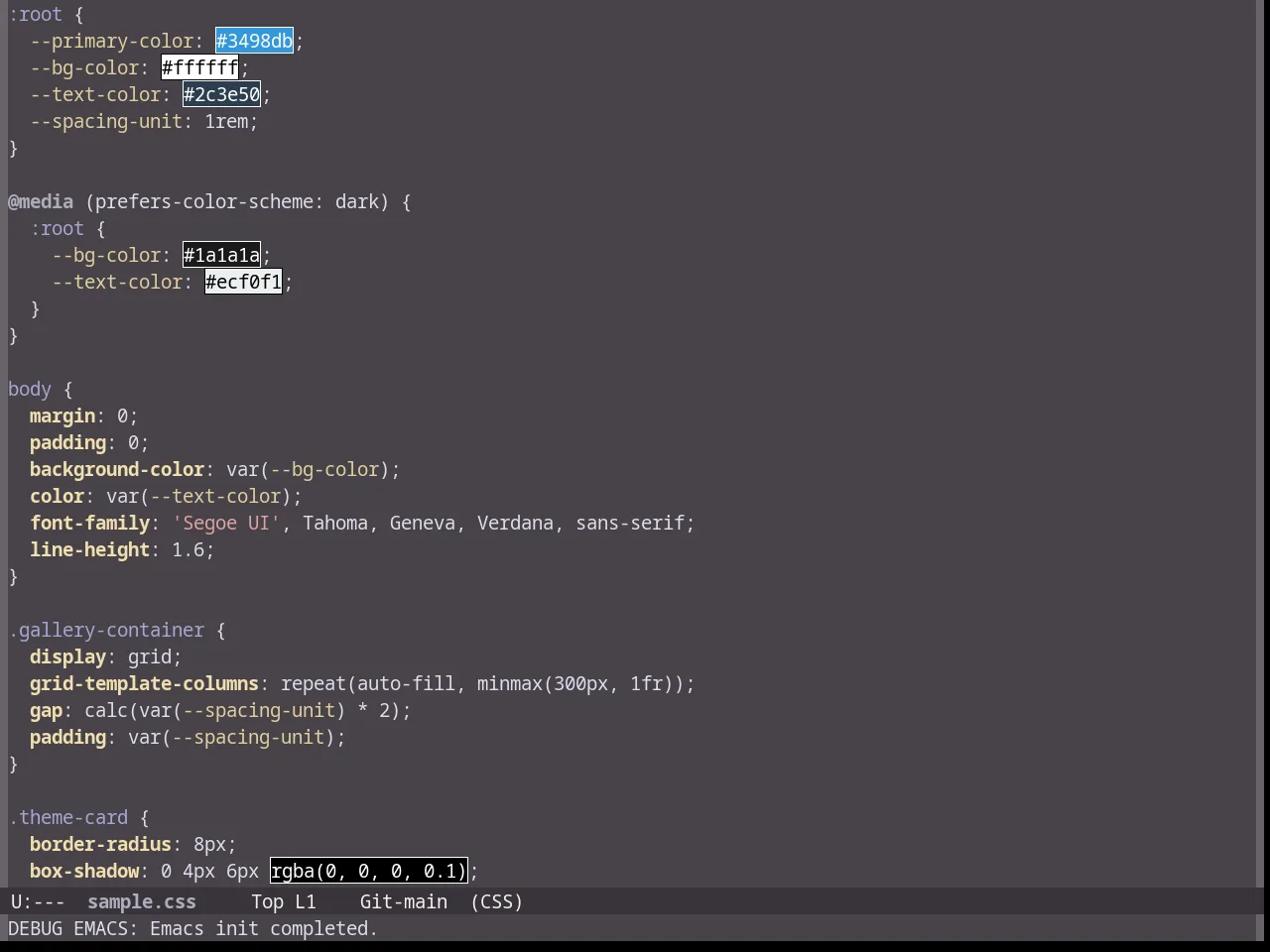Screen dimensions: 1270x952
Task: Click repeat(auto-fill in grid columns value
Action: point(368,683)
